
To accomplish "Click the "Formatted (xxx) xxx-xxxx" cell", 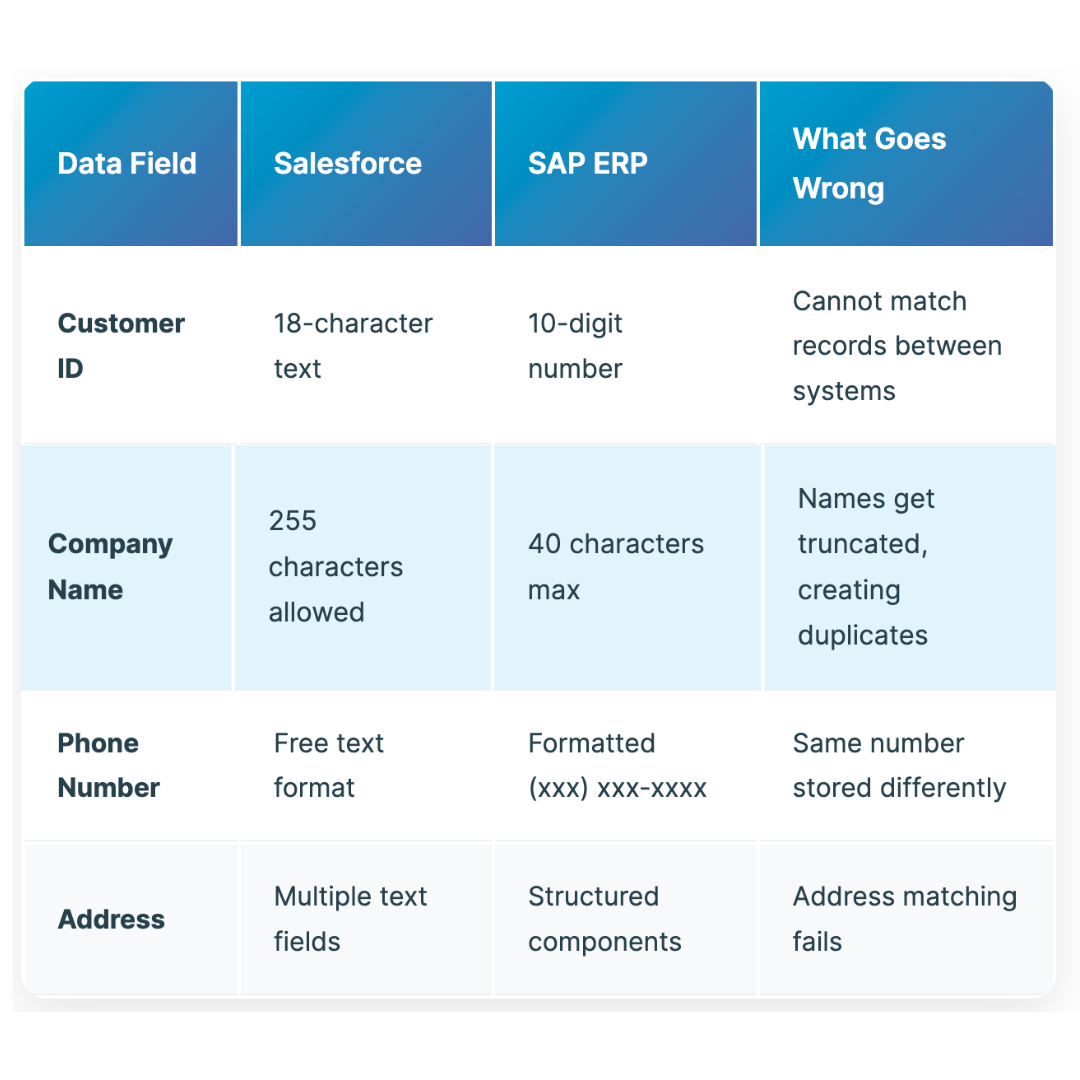I will (617, 765).
